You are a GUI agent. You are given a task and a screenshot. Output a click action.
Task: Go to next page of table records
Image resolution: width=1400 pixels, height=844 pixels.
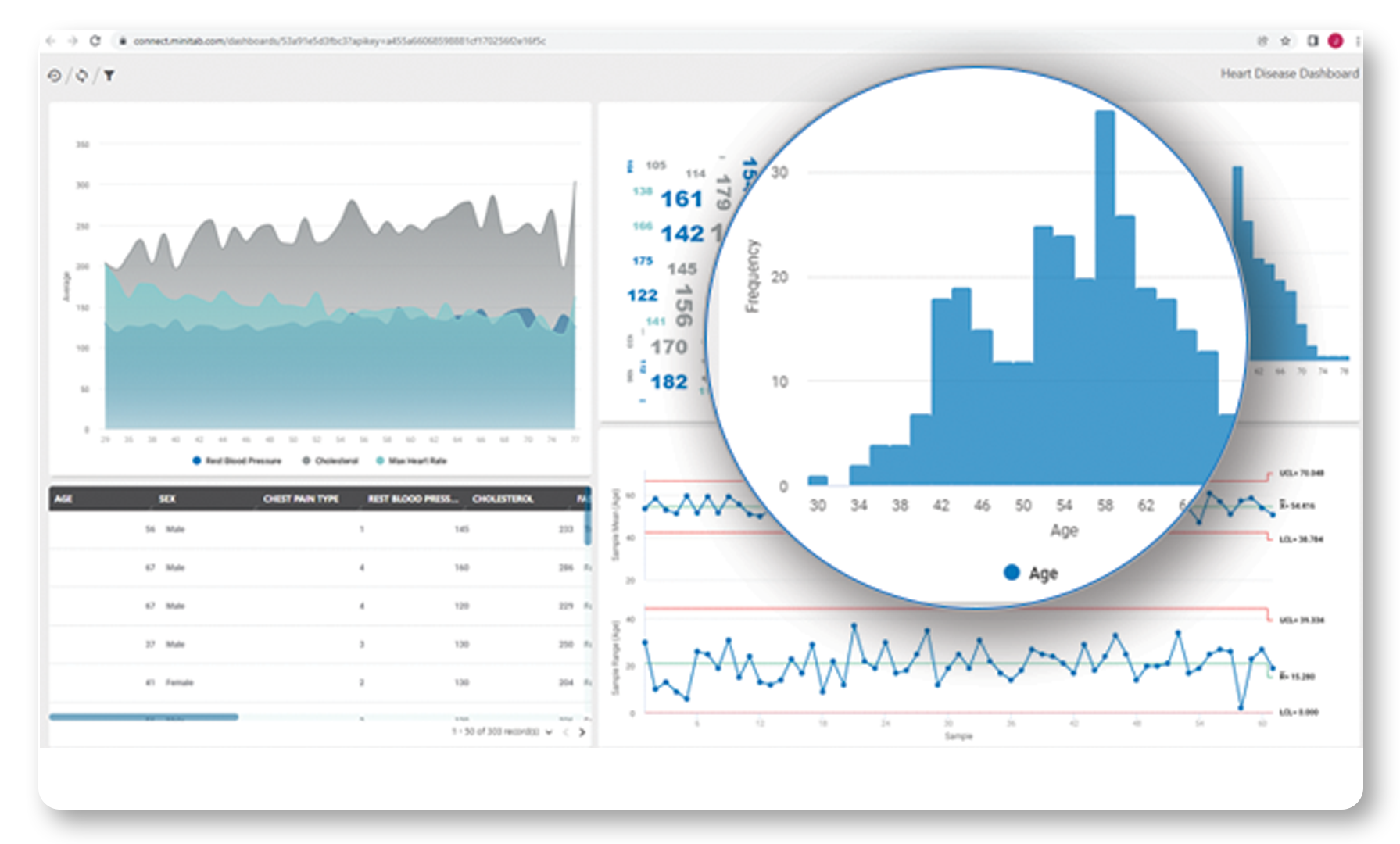click(582, 732)
